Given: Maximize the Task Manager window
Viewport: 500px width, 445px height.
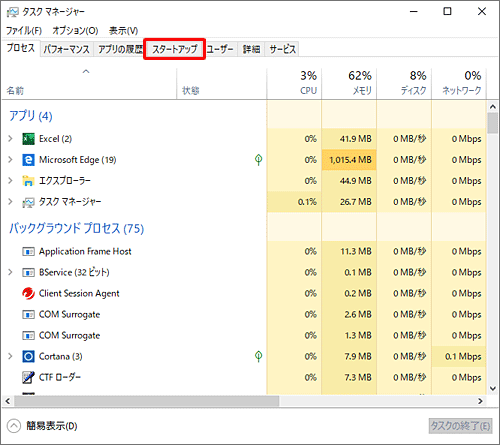Looking at the screenshot, I should coord(447,12).
